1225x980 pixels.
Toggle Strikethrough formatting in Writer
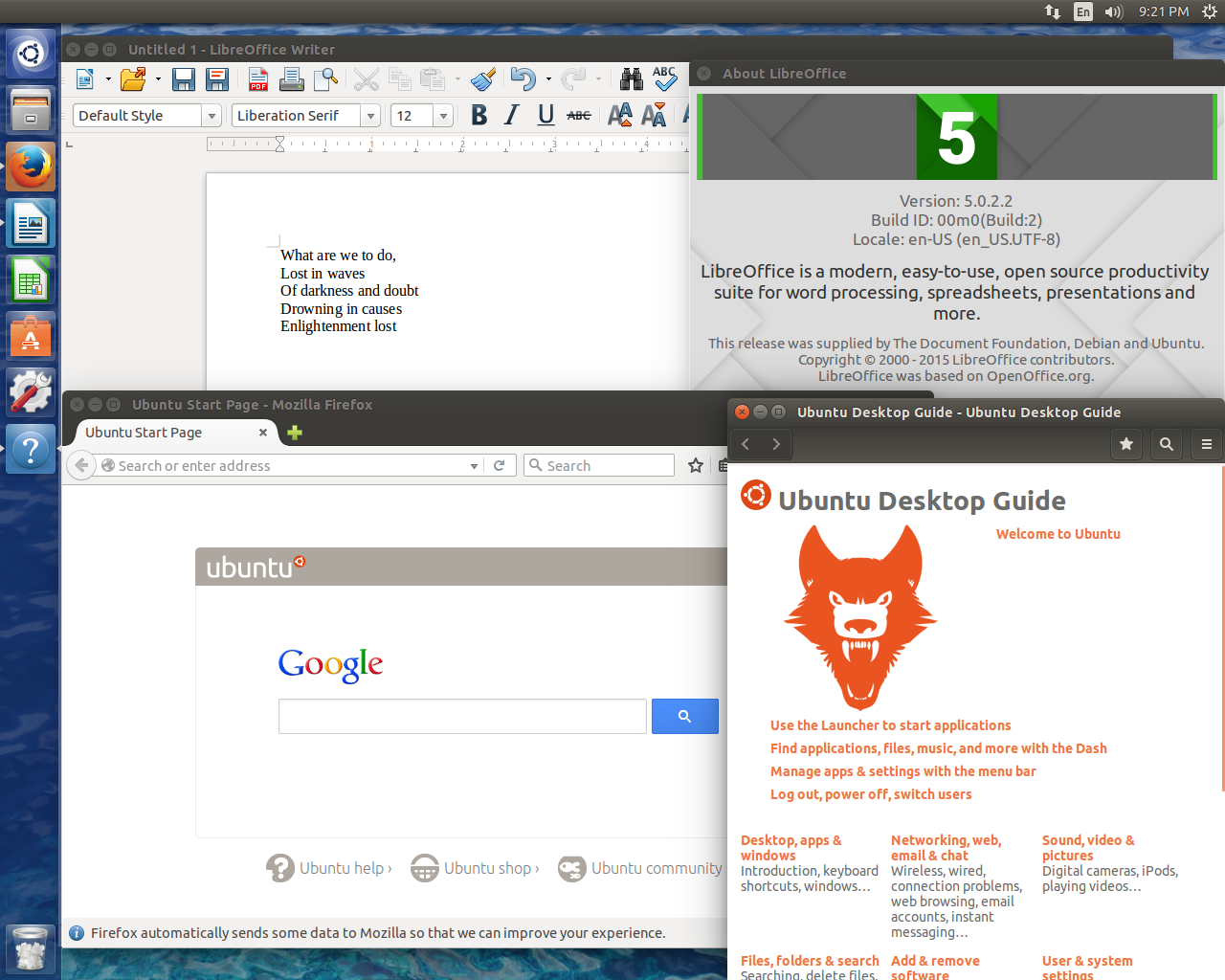579,116
